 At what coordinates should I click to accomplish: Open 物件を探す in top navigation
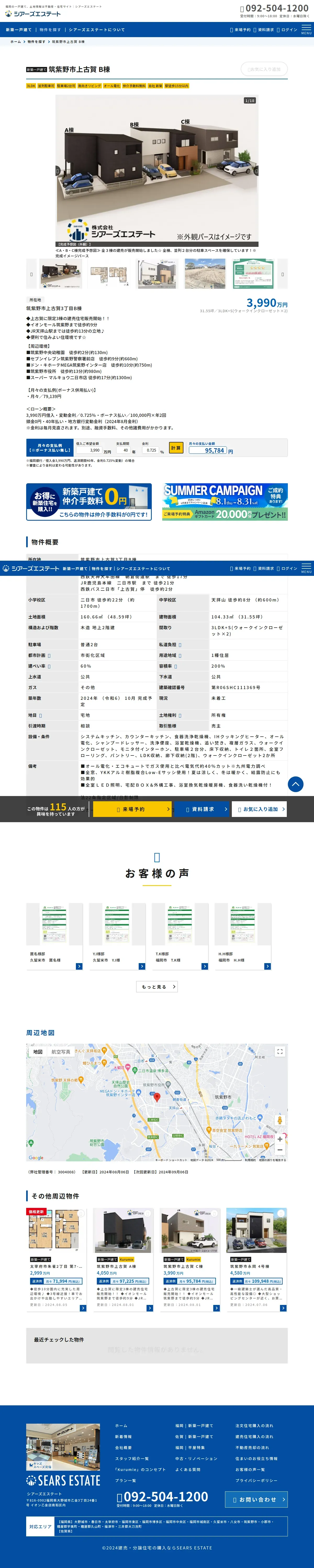[51, 29]
